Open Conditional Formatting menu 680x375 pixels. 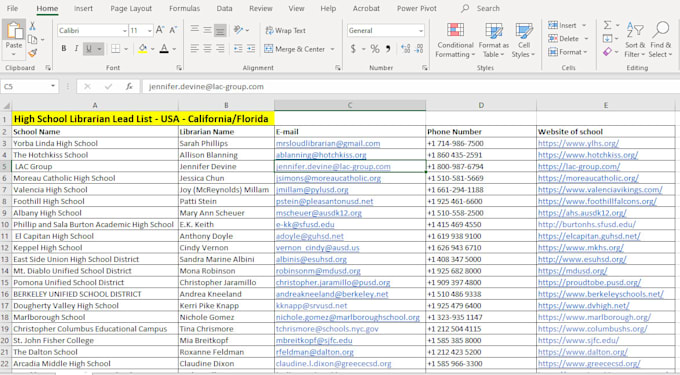(x=455, y=40)
